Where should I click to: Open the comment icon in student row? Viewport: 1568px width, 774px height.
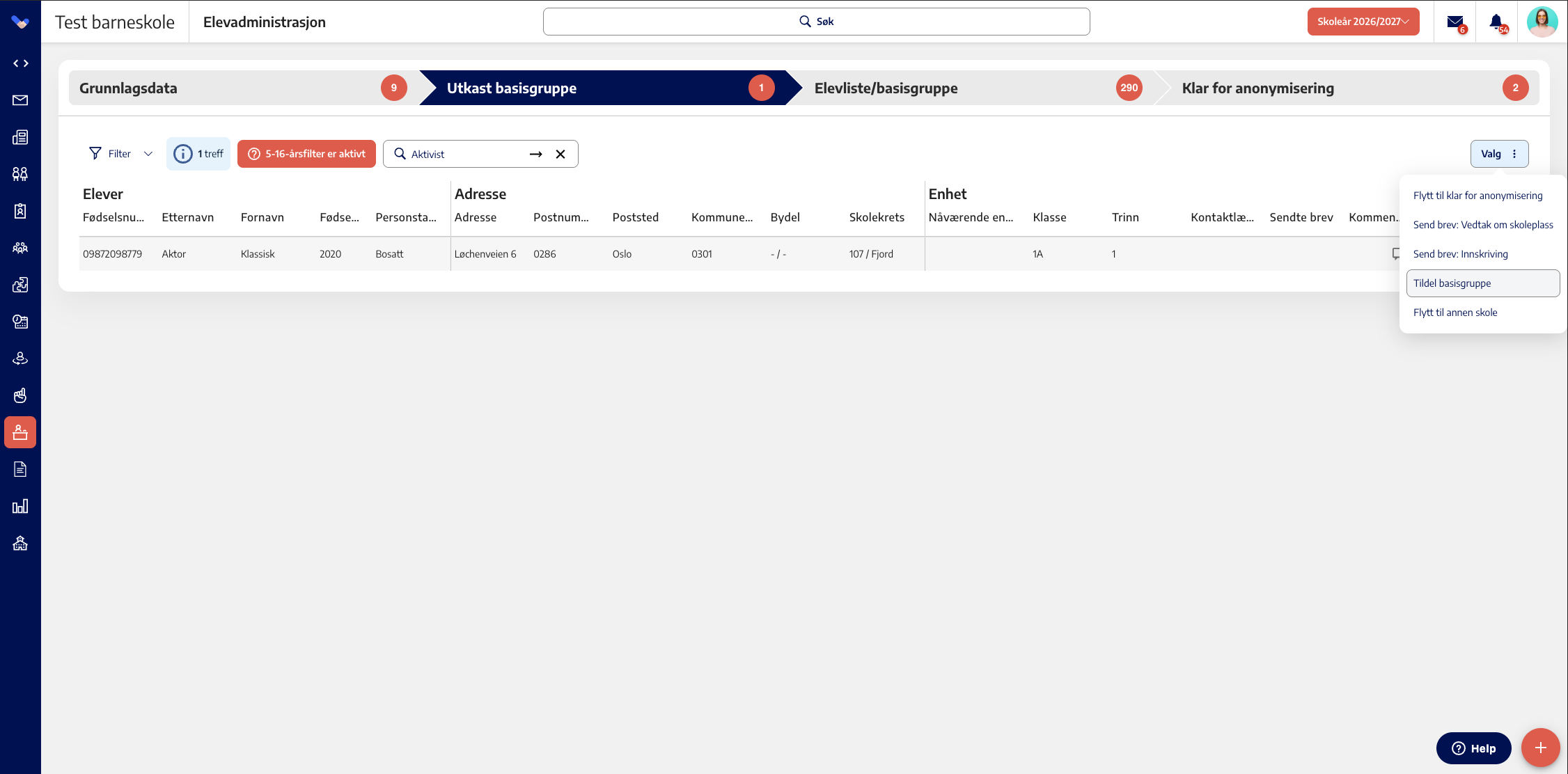tap(1396, 254)
